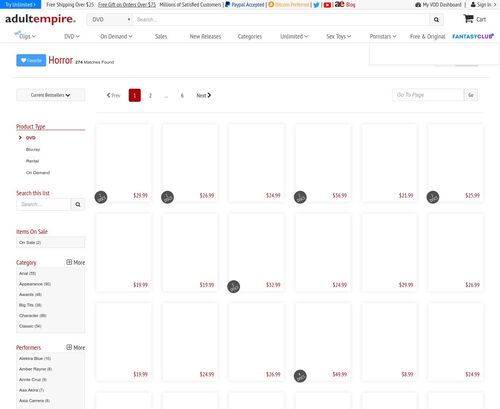
Task: Open New Releases
Action: click(205, 36)
